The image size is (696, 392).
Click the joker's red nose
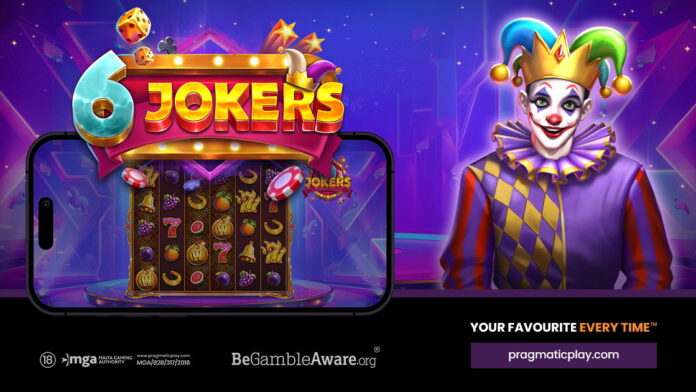click(554, 118)
